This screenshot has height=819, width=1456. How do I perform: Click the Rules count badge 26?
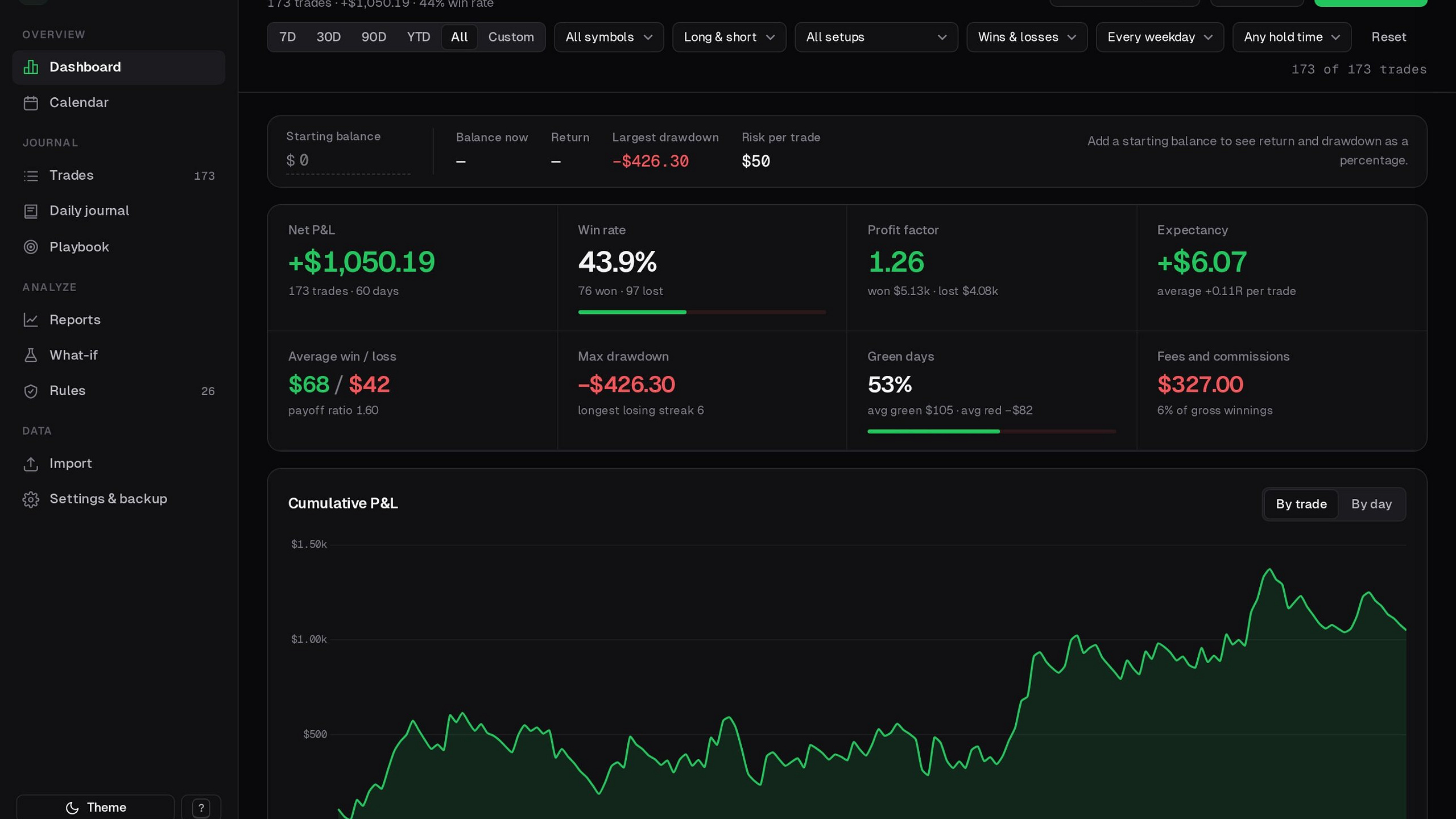pyautogui.click(x=208, y=391)
